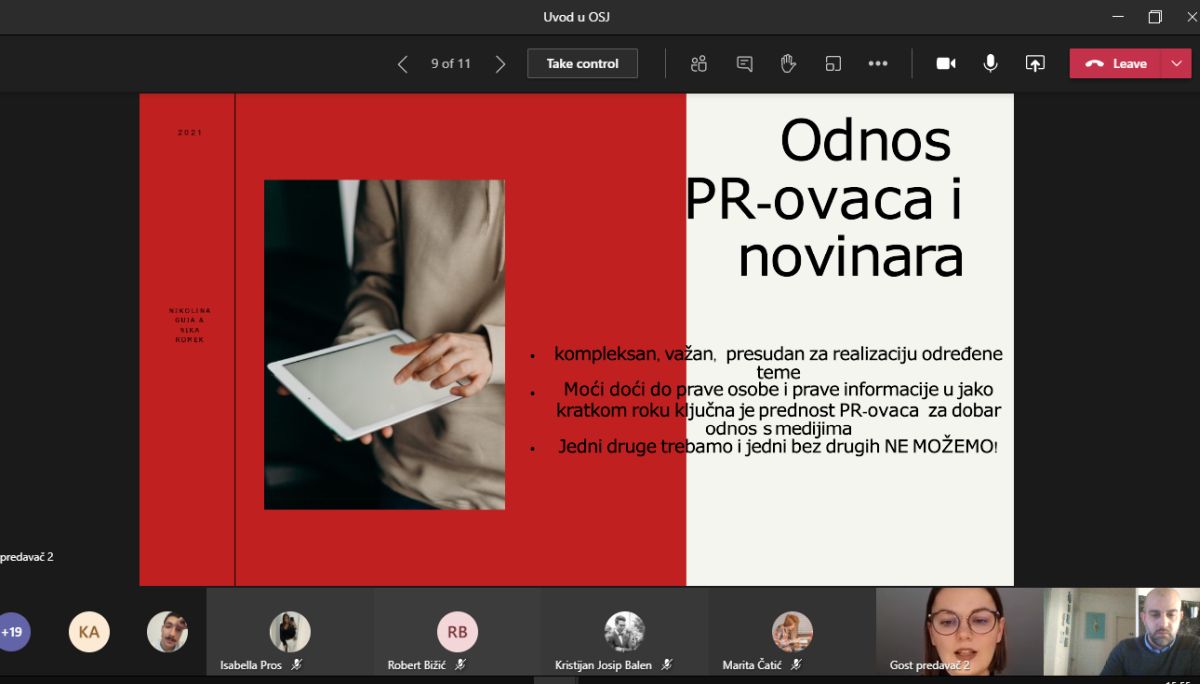Leave the meeting

point(1116,64)
